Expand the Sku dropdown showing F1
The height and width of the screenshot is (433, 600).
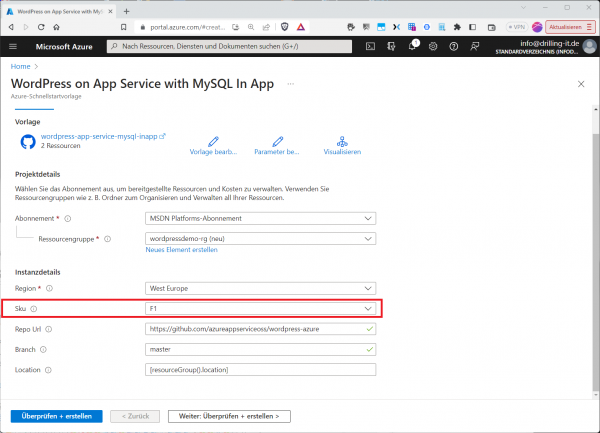pos(261,309)
